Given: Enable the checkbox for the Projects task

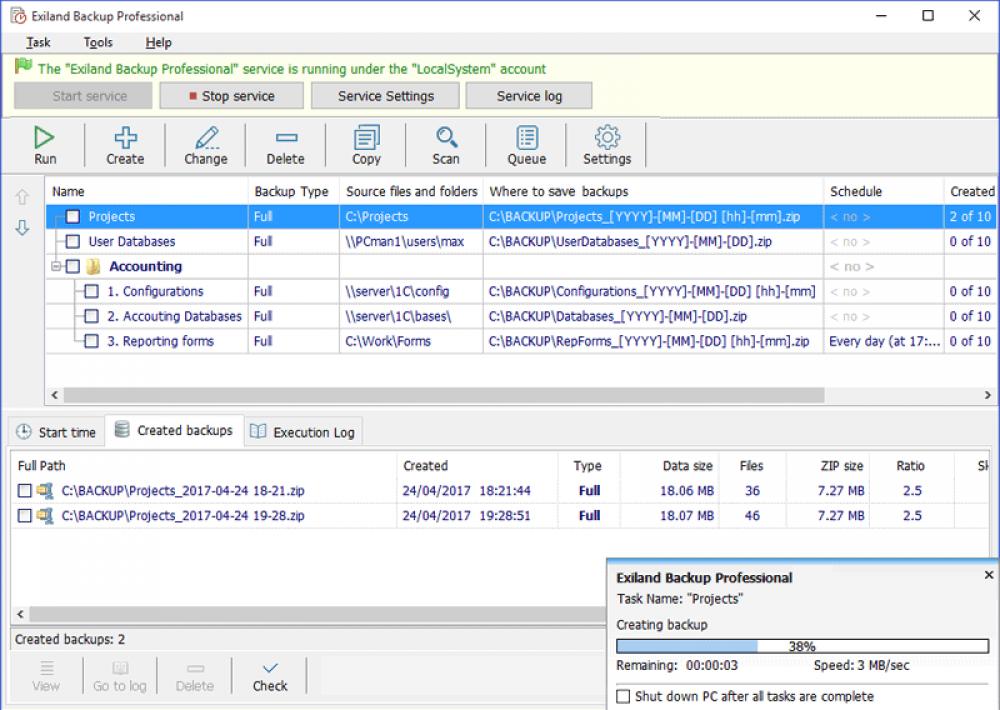Looking at the screenshot, I should 74,216.
